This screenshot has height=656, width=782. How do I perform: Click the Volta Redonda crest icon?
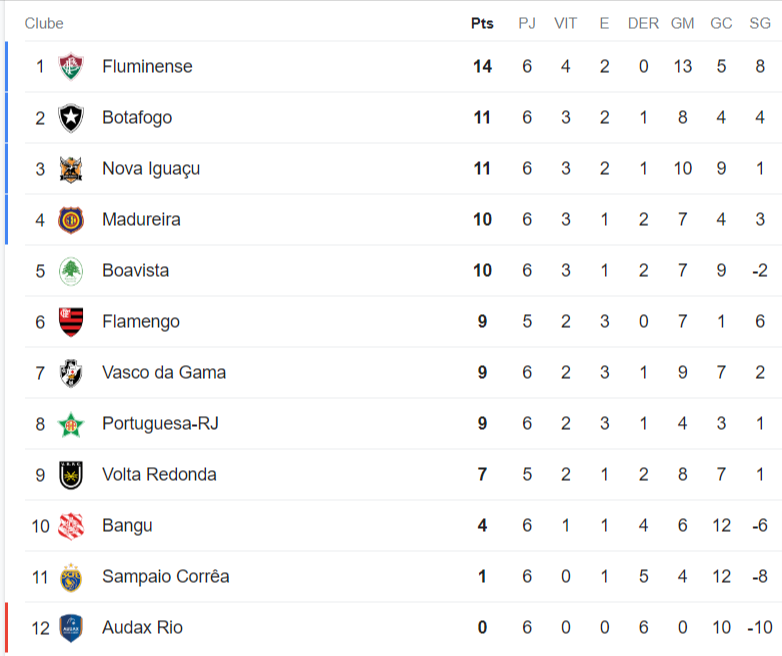pyautogui.click(x=71, y=475)
